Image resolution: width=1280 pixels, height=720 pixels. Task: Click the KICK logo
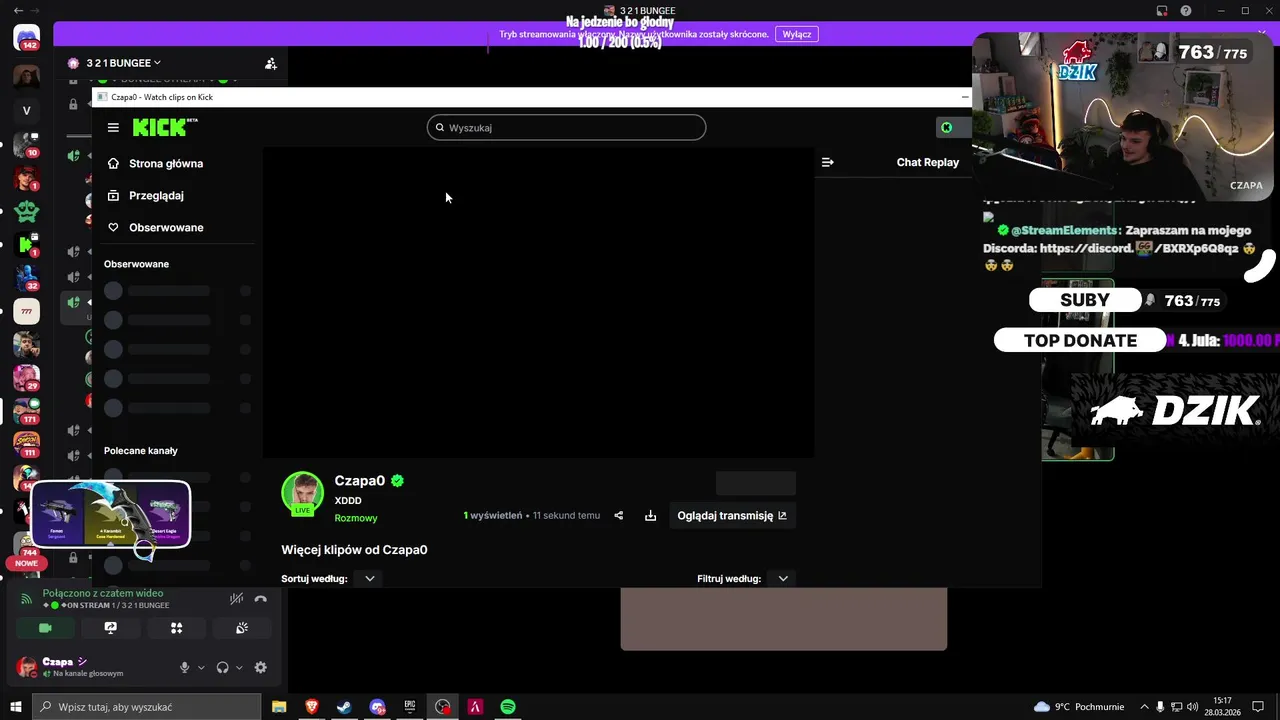pos(165,127)
